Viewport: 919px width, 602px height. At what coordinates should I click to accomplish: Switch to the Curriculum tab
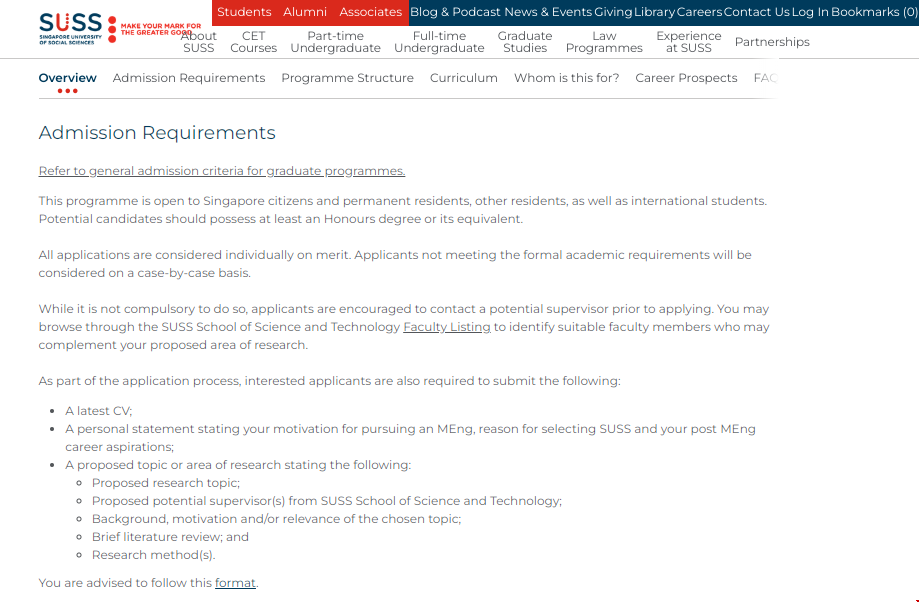click(x=463, y=77)
